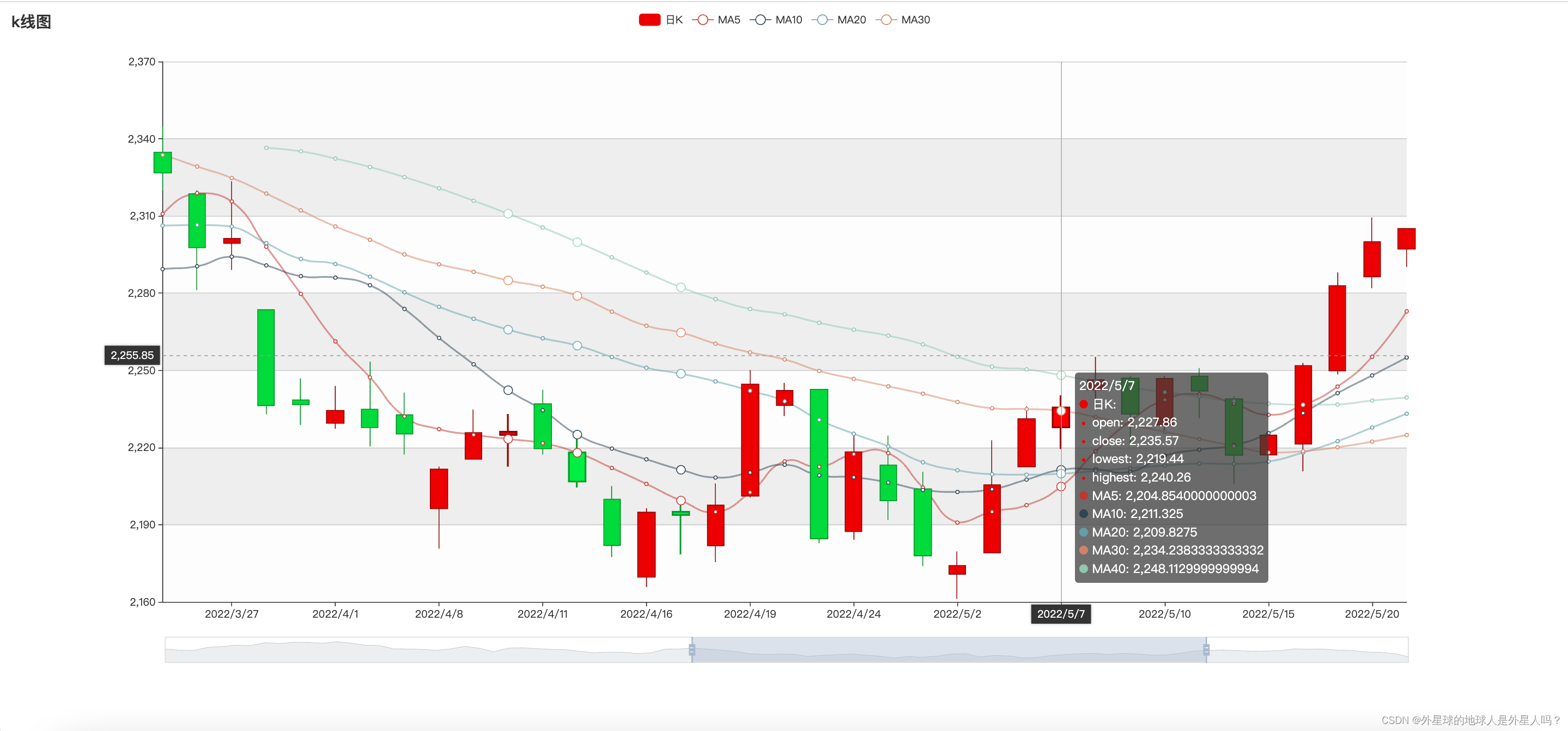Click the 2,370 y-axis label
1568x731 pixels.
click(x=142, y=62)
